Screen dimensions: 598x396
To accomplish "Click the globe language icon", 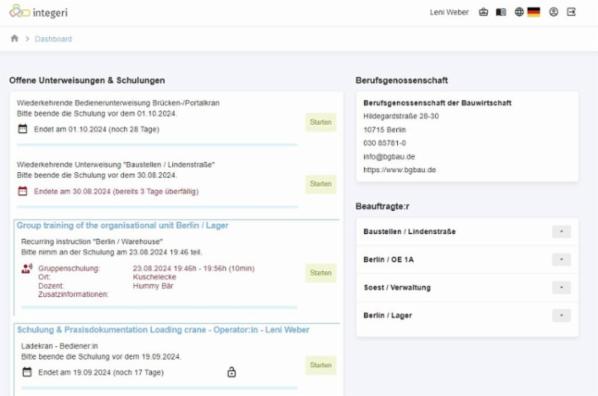I will coord(519,12).
